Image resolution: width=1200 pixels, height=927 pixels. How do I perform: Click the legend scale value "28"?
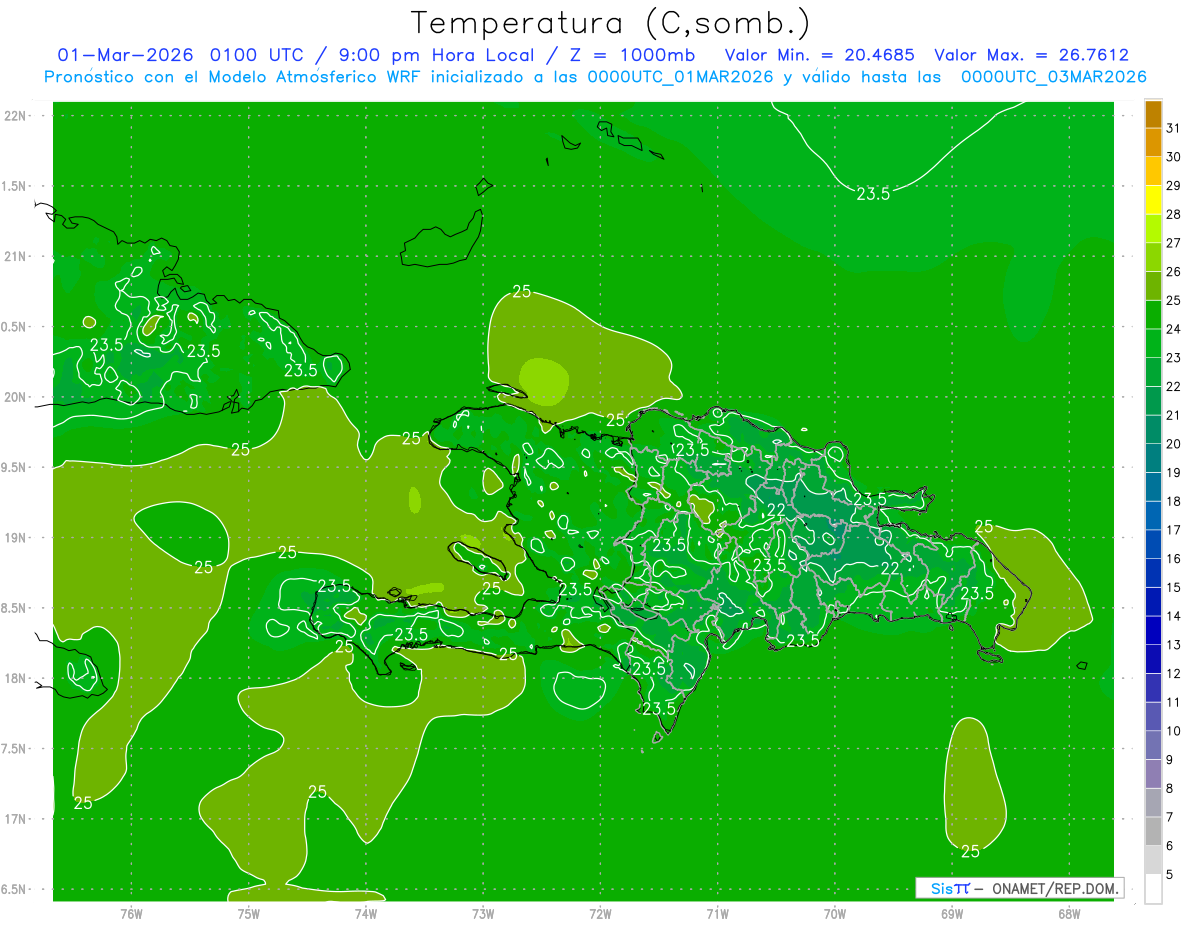[x=1174, y=214]
